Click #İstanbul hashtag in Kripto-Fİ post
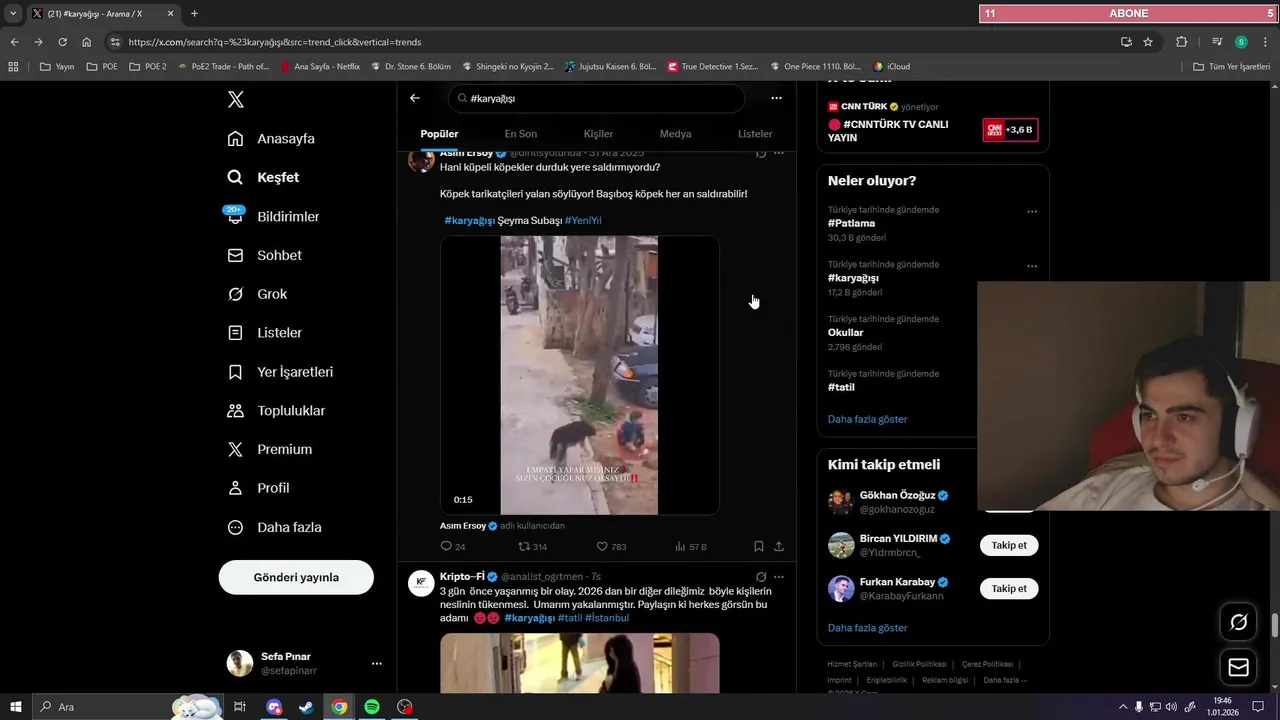1280x720 pixels. pyautogui.click(x=607, y=618)
